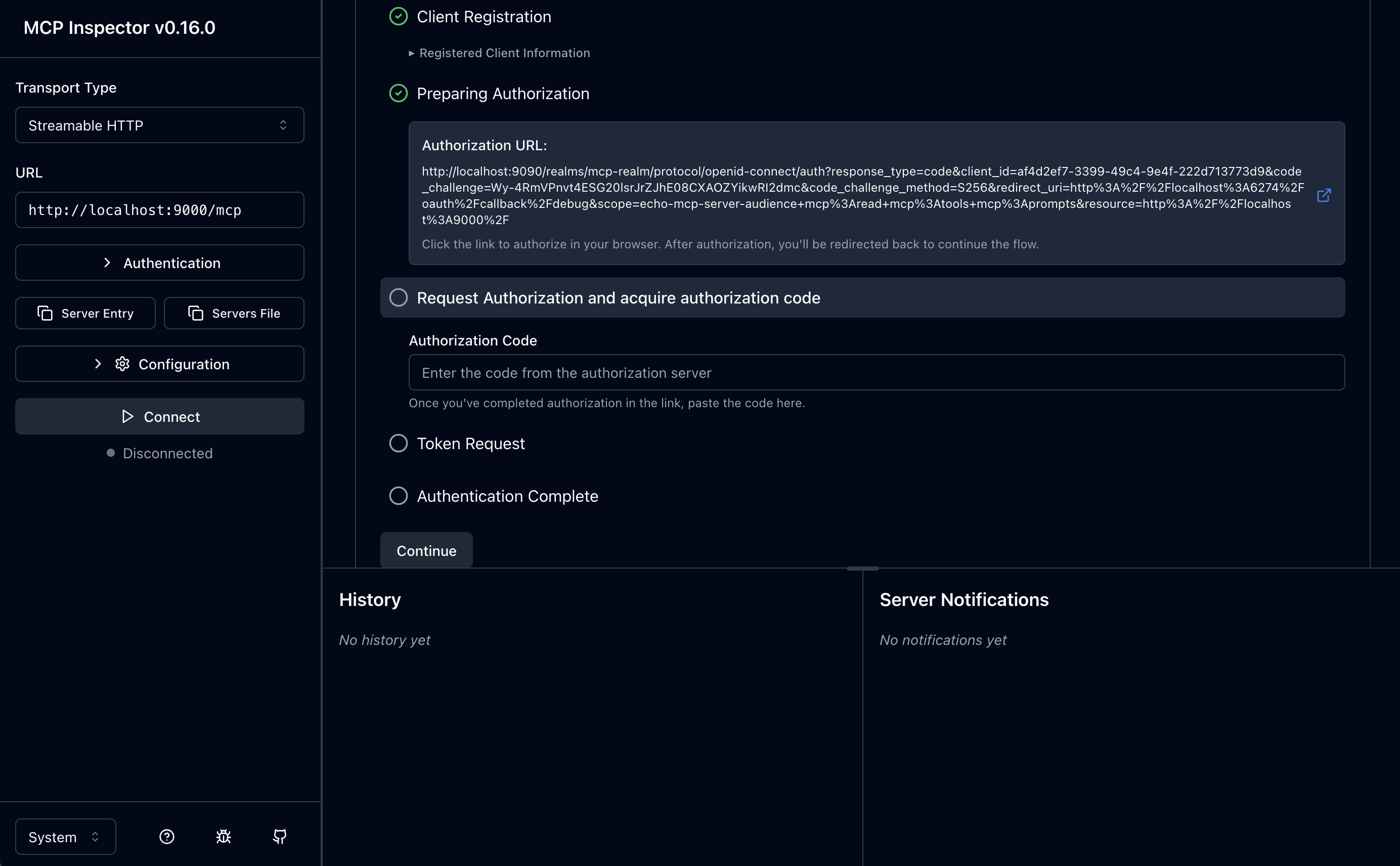Click the gear icon beside Configuration
Image resolution: width=1400 pixels, height=866 pixels.
point(122,364)
